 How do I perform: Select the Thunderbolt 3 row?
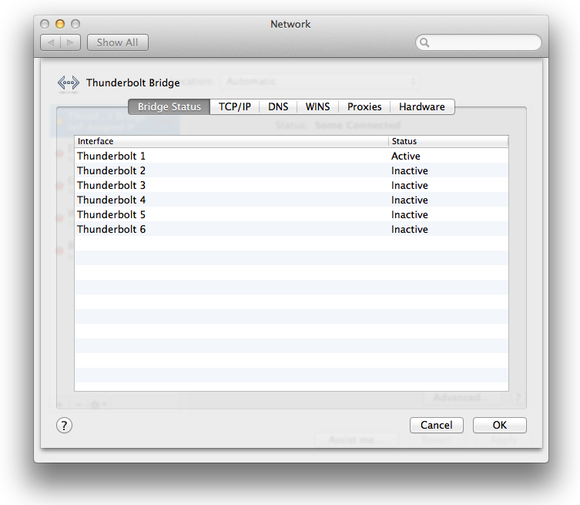[291, 185]
